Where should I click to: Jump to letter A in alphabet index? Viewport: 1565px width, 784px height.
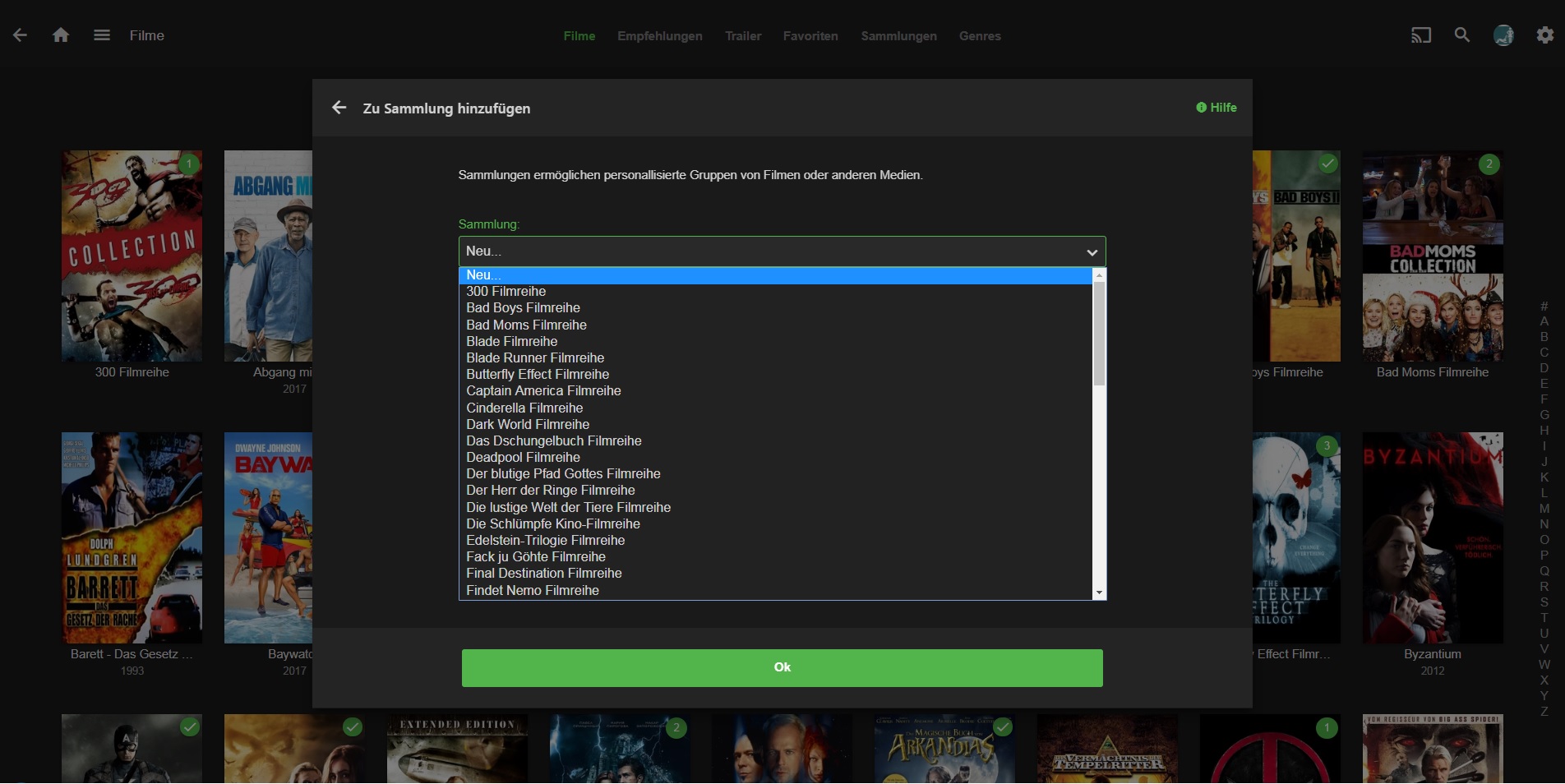1544,321
